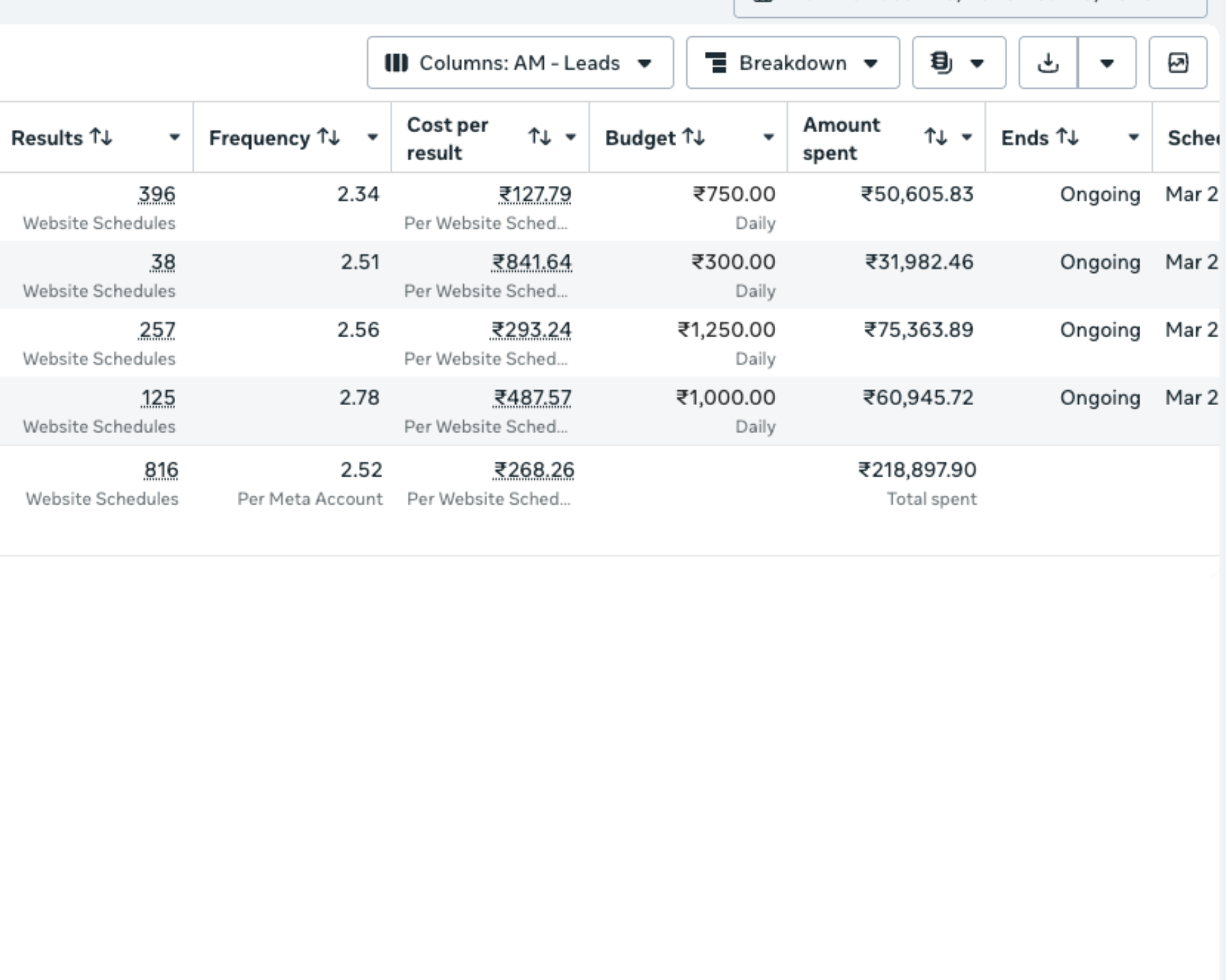The width and height of the screenshot is (1227, 980).
Task: Sort by Cost per result arrows
Action: point(539,137)
